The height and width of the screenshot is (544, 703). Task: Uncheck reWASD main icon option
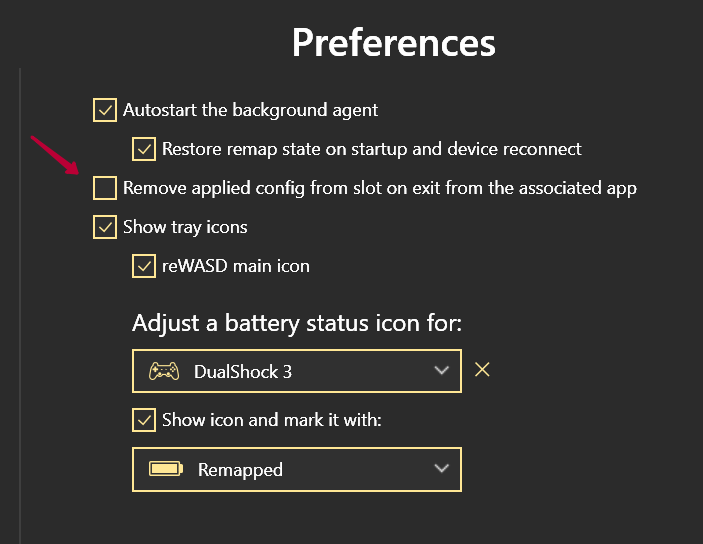[x=144, y=266]
